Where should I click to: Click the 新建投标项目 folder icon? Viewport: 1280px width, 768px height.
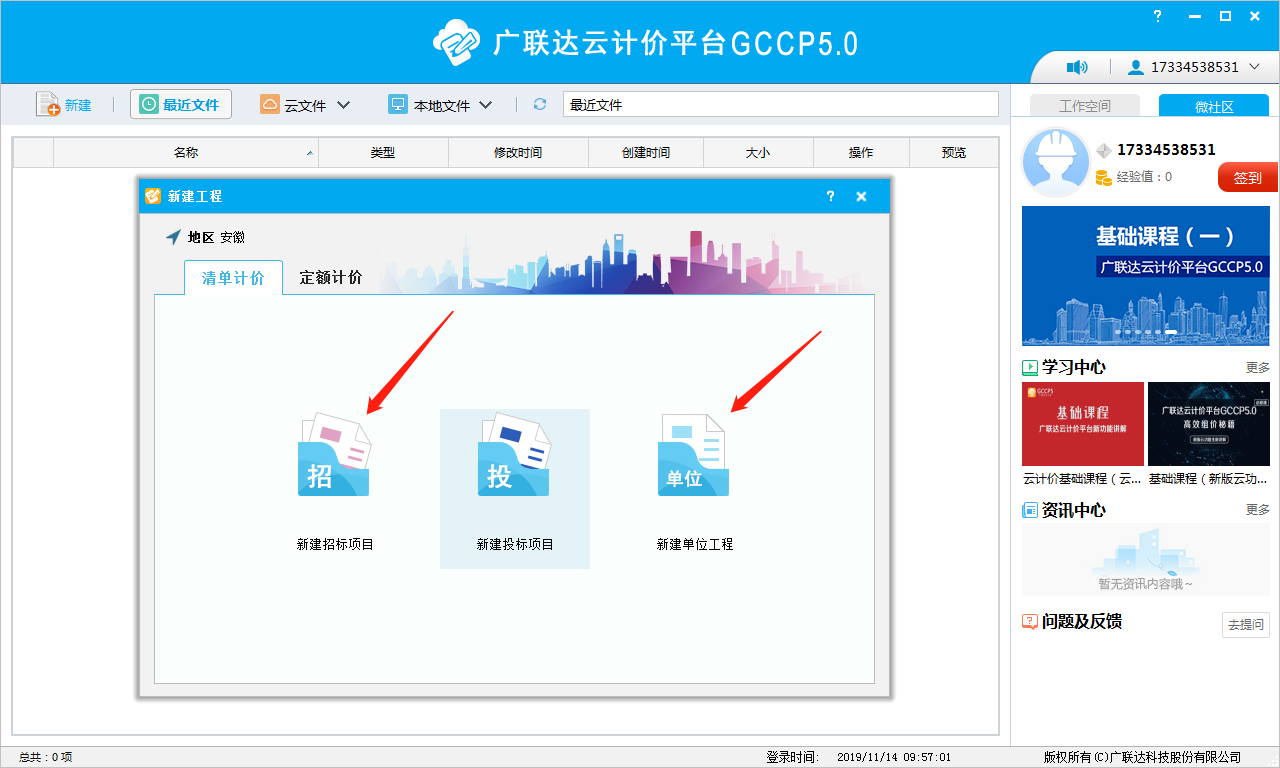tap(514, 454)
